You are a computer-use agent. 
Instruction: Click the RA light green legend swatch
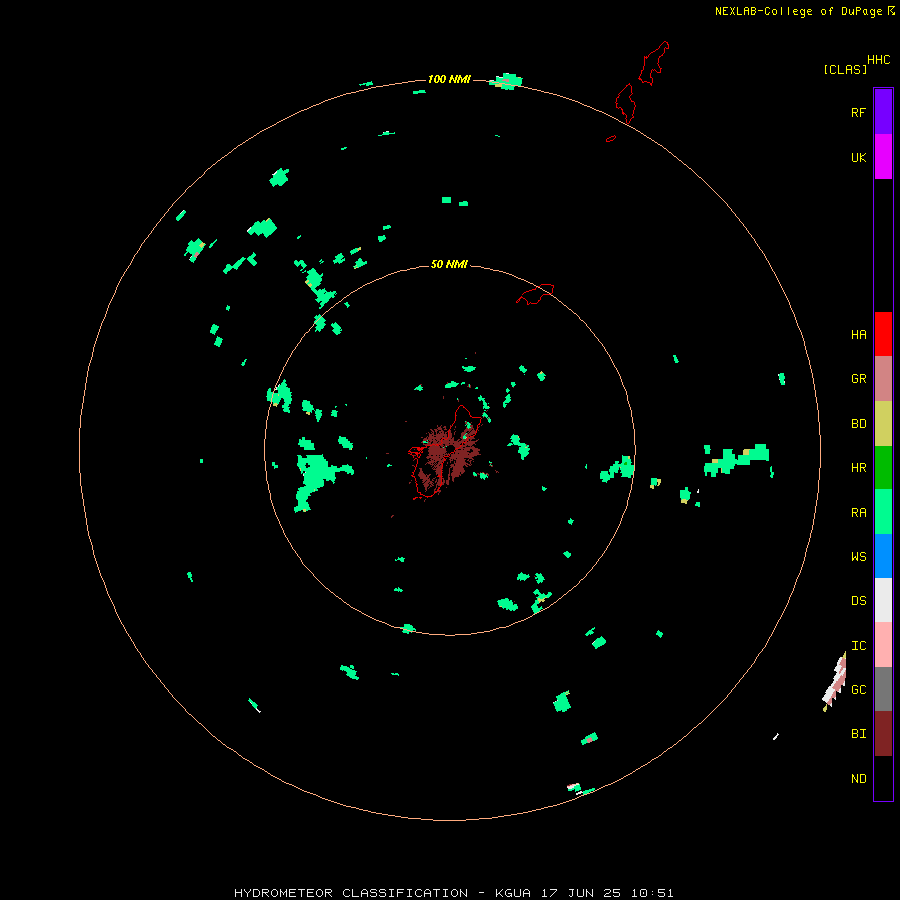click(883, 512)
